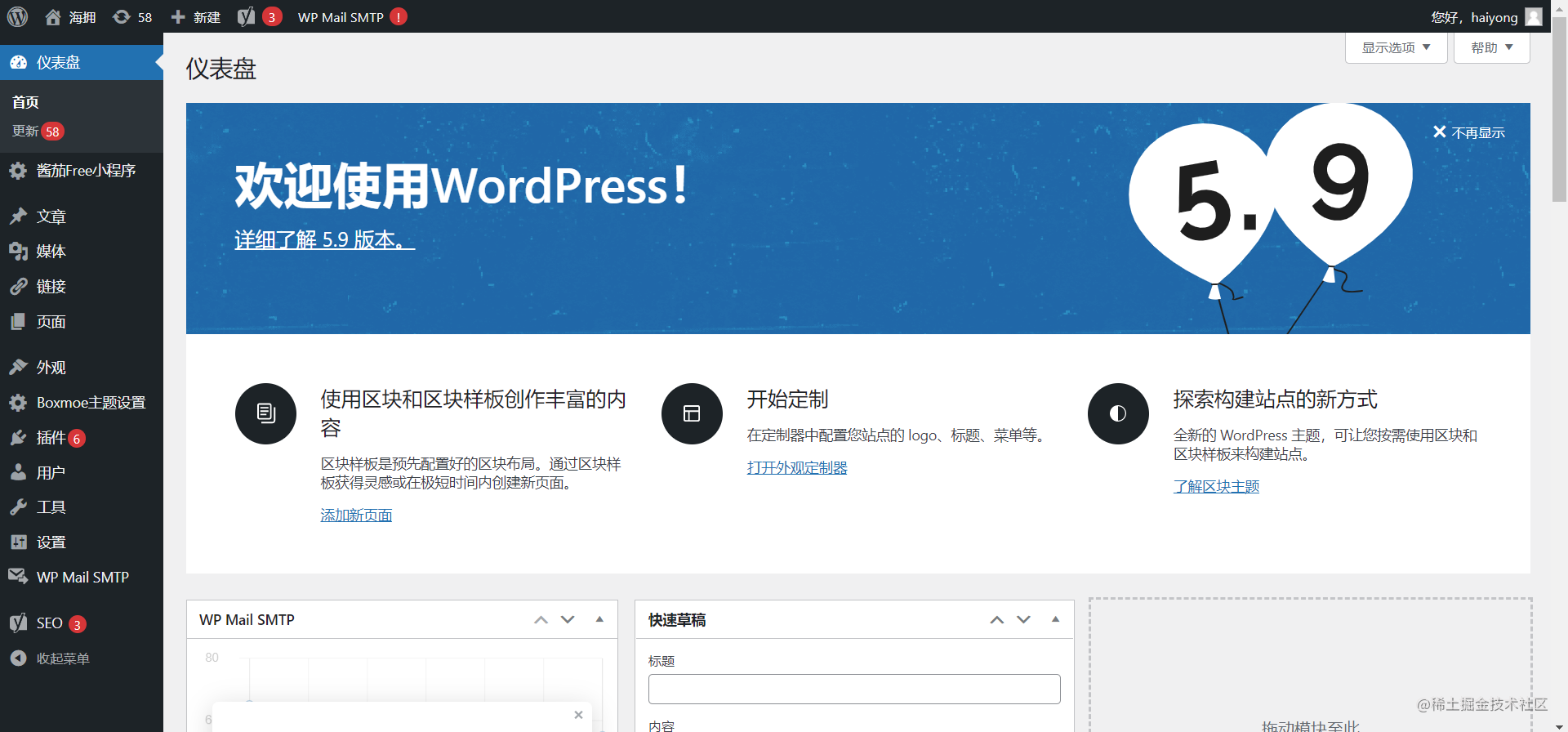This screenshot has width=1568, height=732.
Task: Open the 文章 posts menu
Action: 51,216
